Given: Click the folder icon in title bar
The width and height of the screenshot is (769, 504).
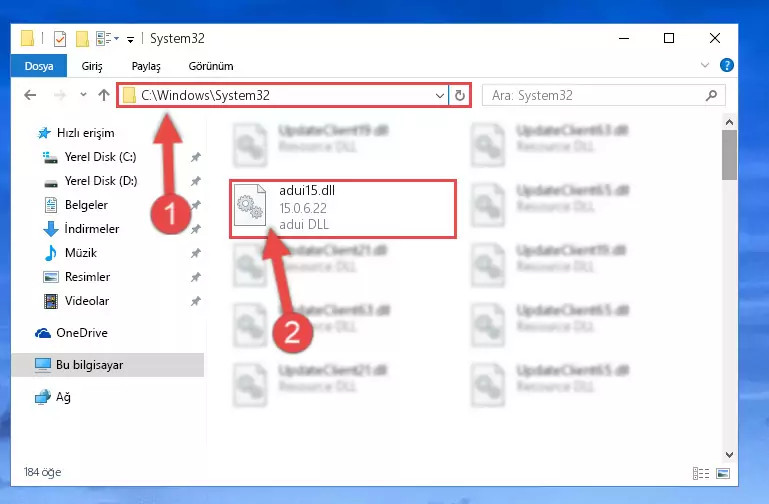Looking at the screenshot, I should coord(27,38).
